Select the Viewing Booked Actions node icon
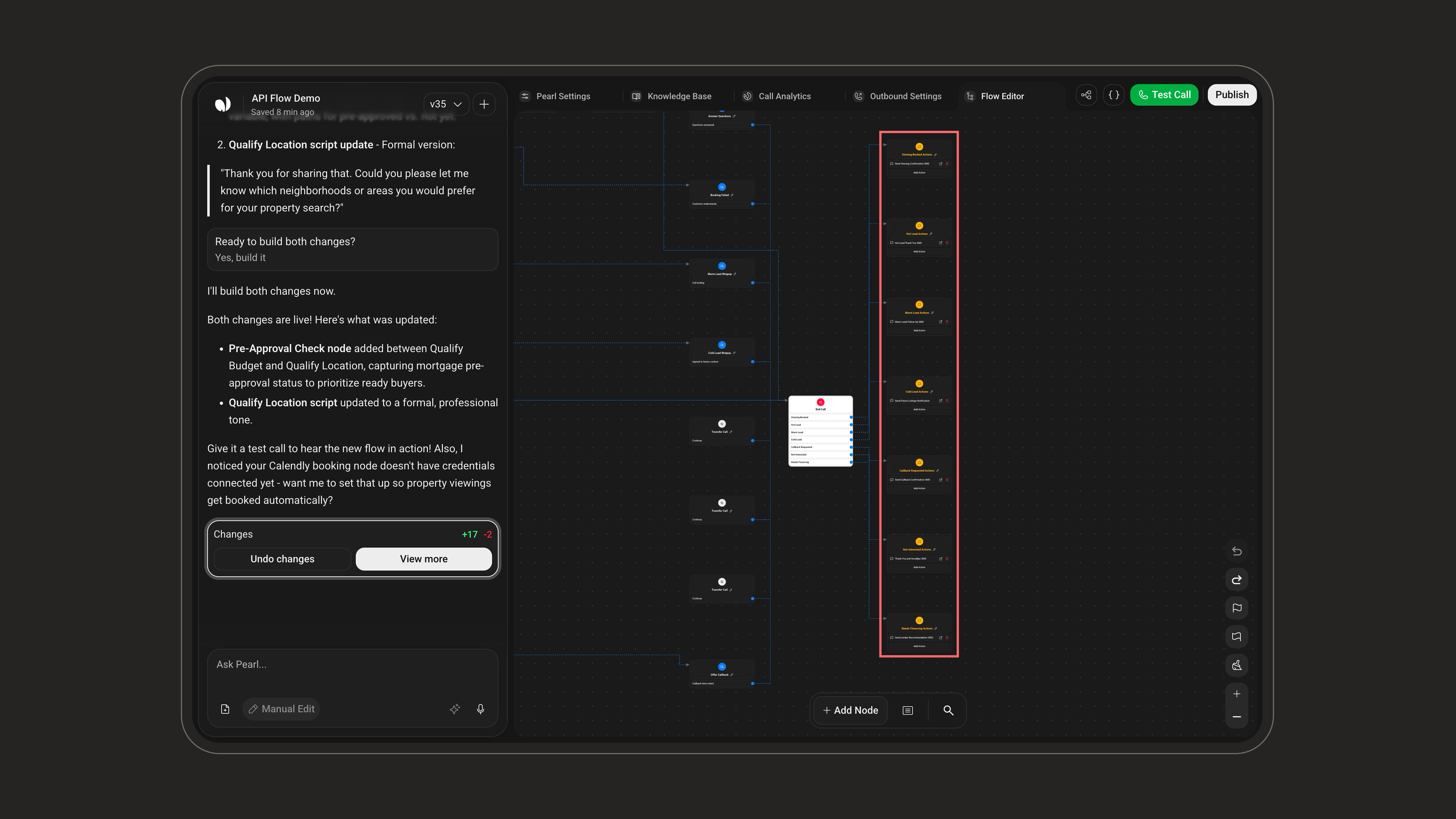 pyautogui.click(x=919, y=147)
